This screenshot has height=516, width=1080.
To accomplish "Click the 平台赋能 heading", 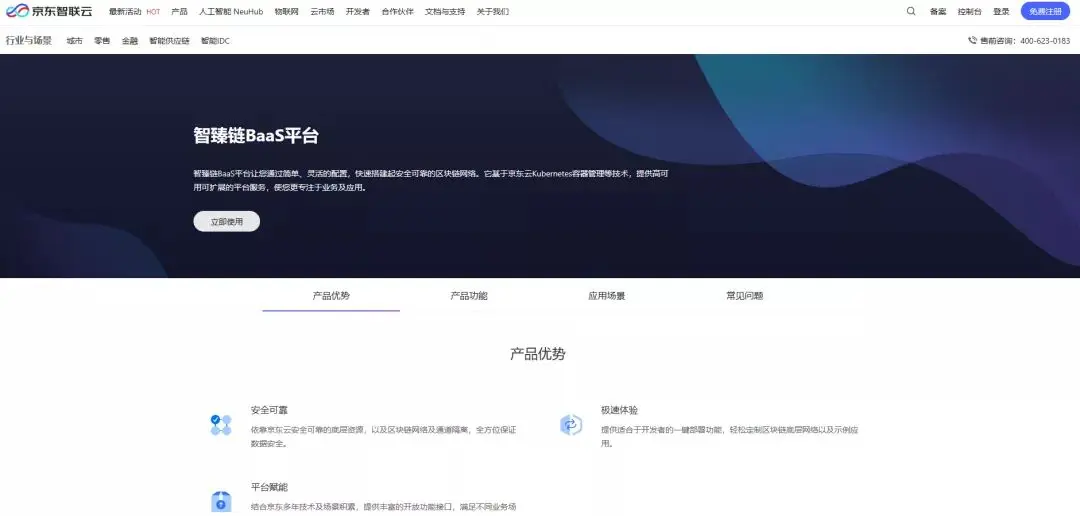I will coord(269,487).
